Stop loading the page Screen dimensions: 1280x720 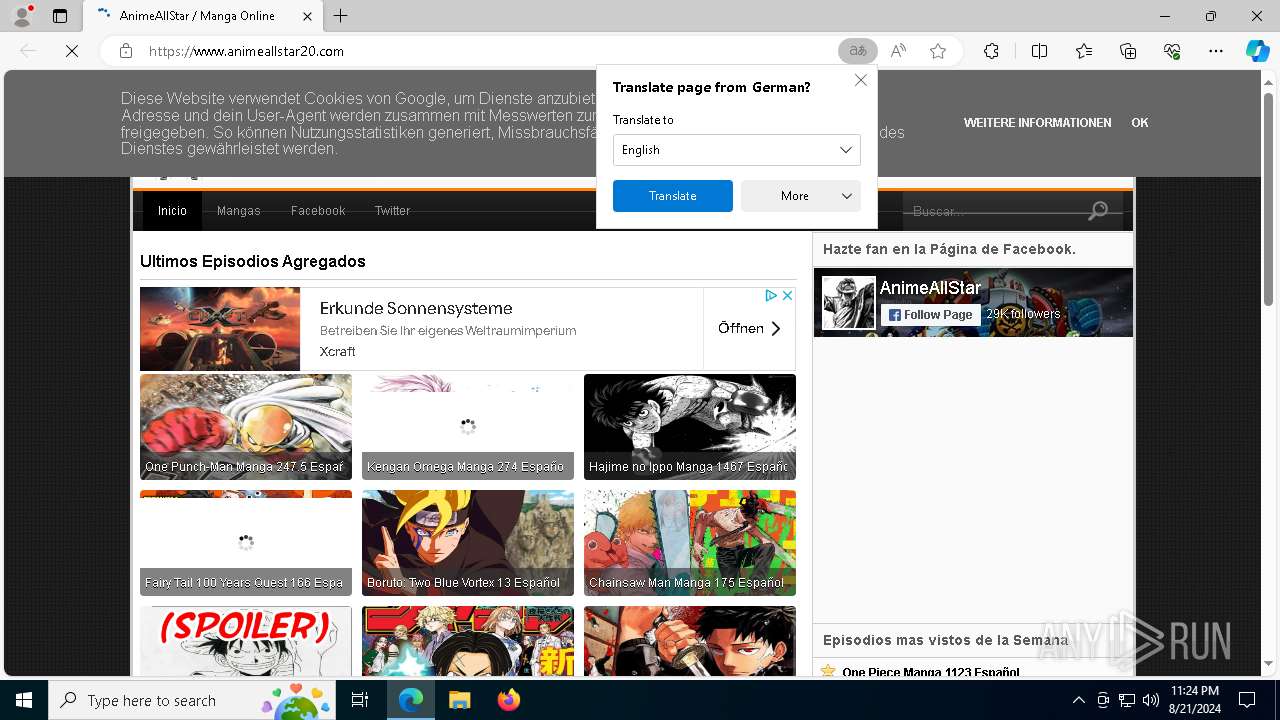(x=72, y=51)
